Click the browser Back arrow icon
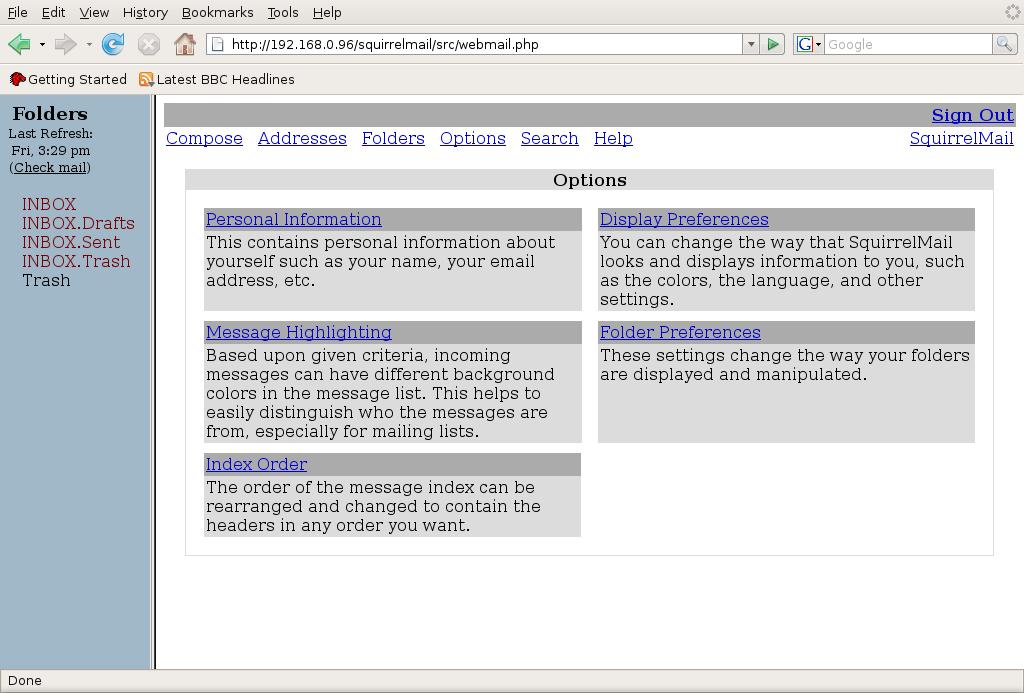Screen dimensions: 1024x693 pos(19,44)
